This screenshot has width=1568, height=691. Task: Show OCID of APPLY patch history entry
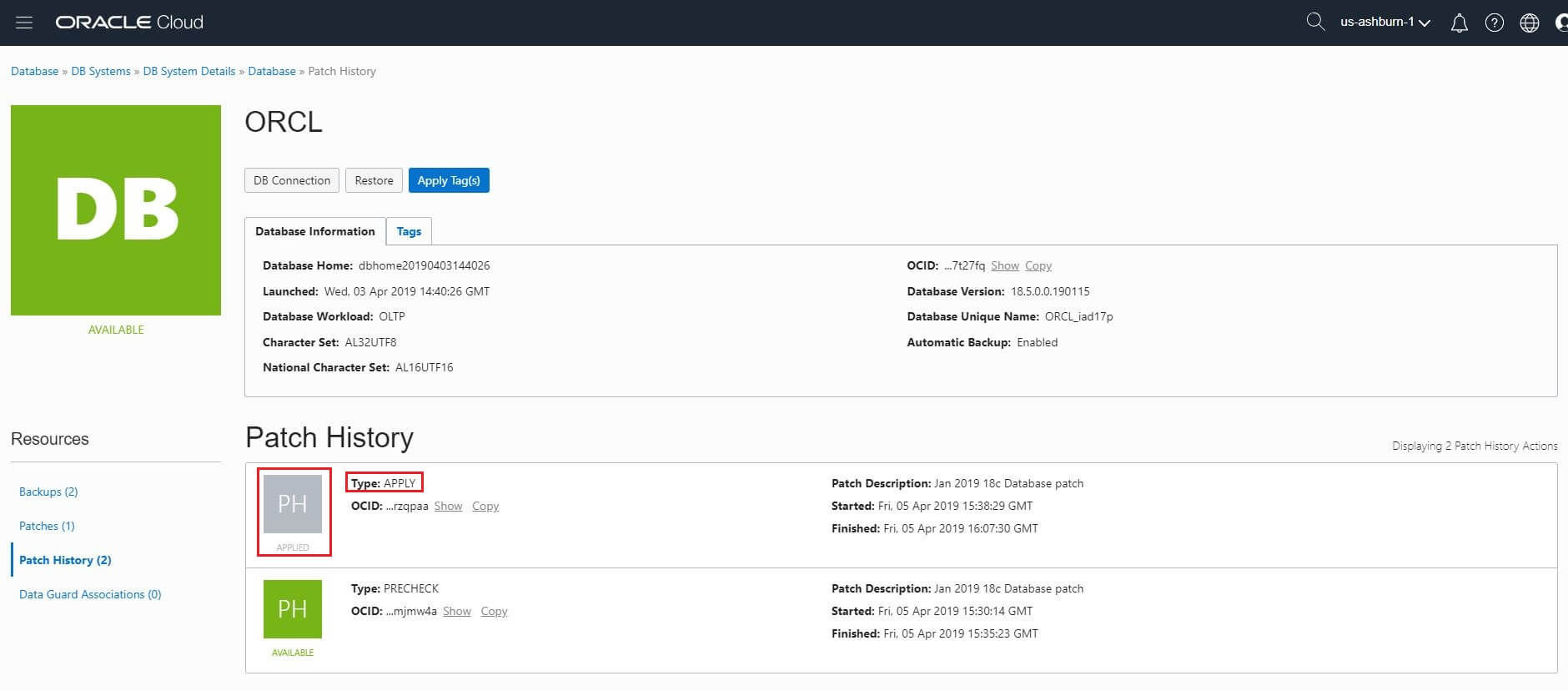(448, 506)
